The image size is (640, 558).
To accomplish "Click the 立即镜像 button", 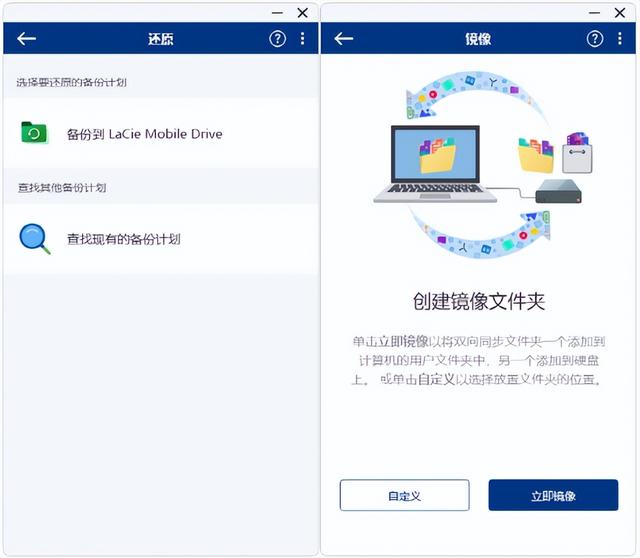I will pos(553,495).
